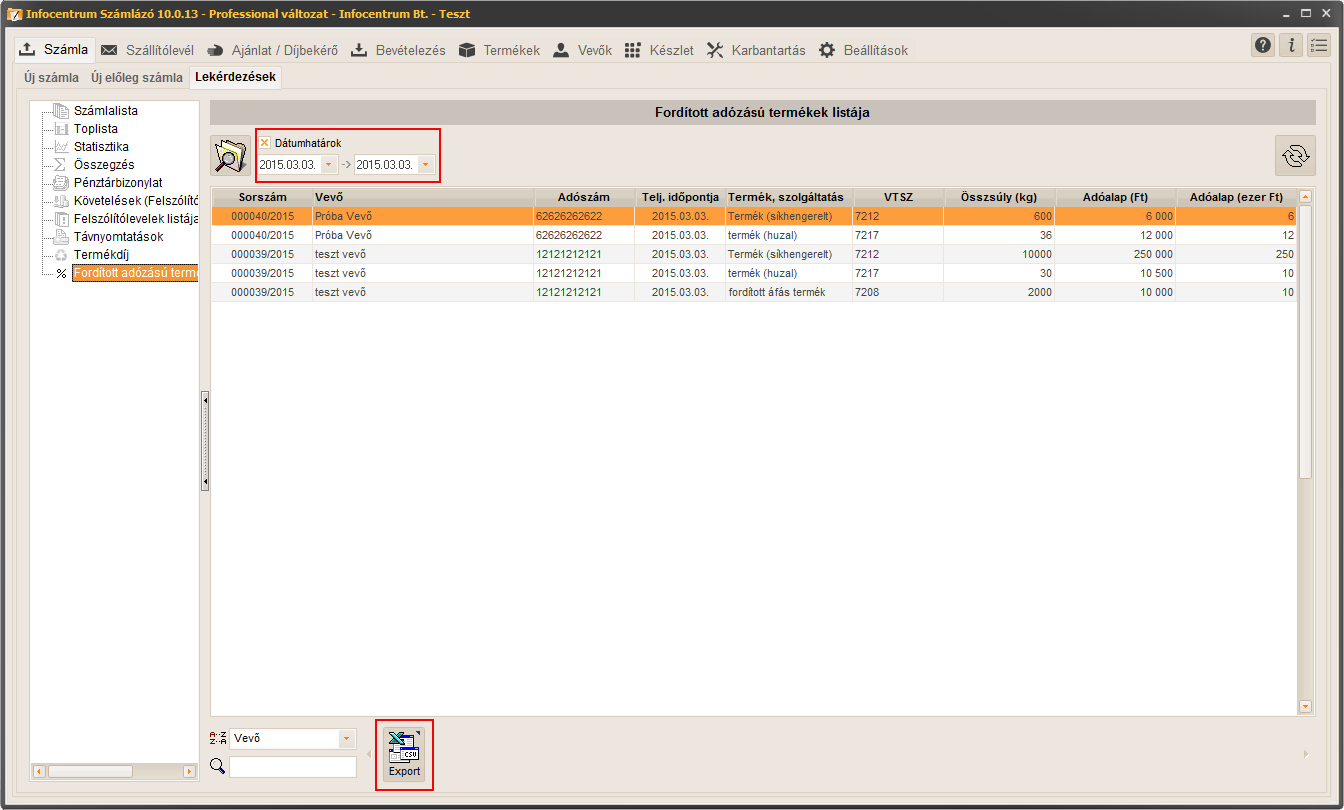Click the table scroll up arrow
Viewport: 1344px width, 810px height.
1305,197
